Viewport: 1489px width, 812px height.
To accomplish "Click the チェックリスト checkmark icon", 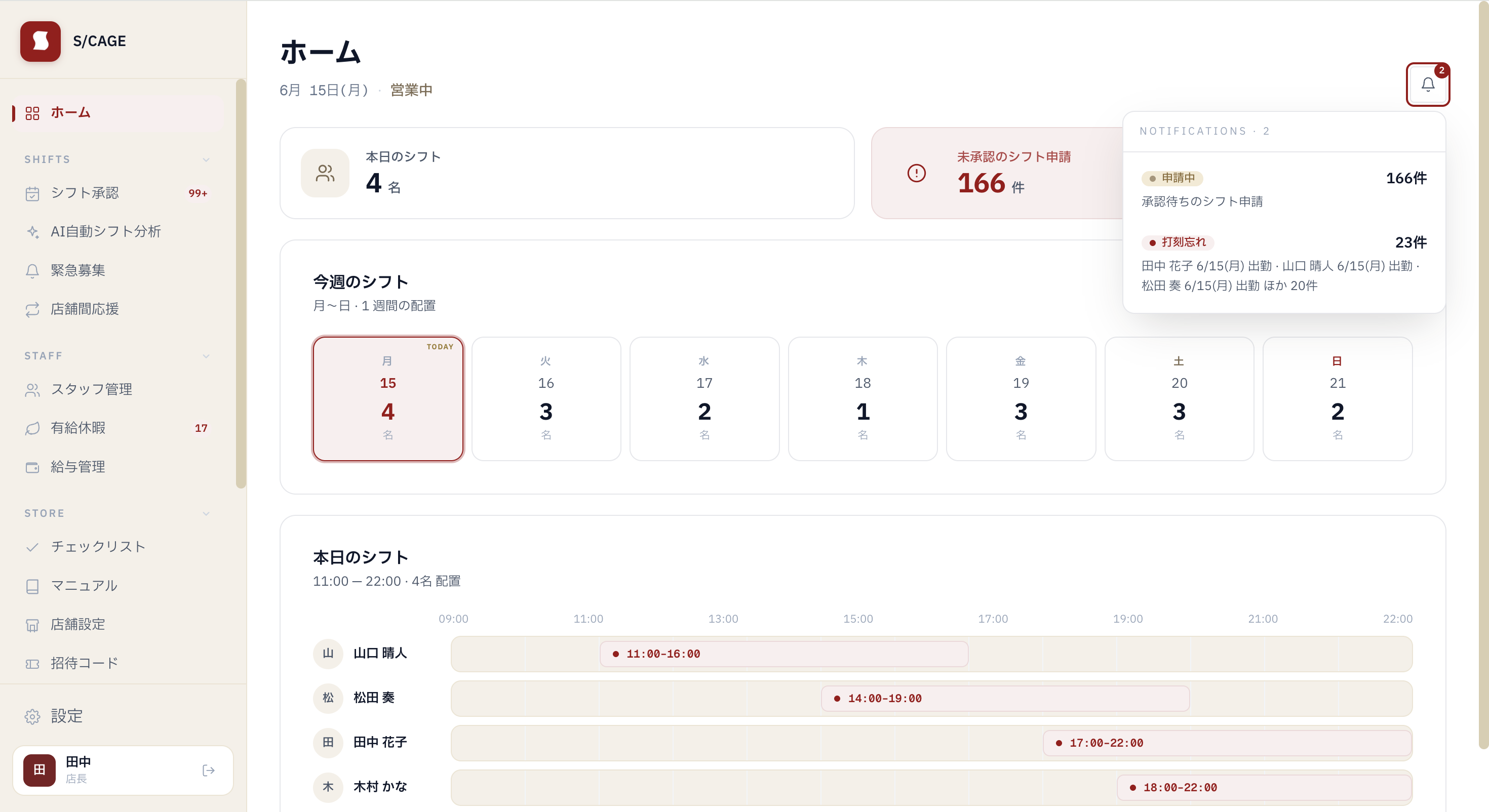I will click(32, 547).
